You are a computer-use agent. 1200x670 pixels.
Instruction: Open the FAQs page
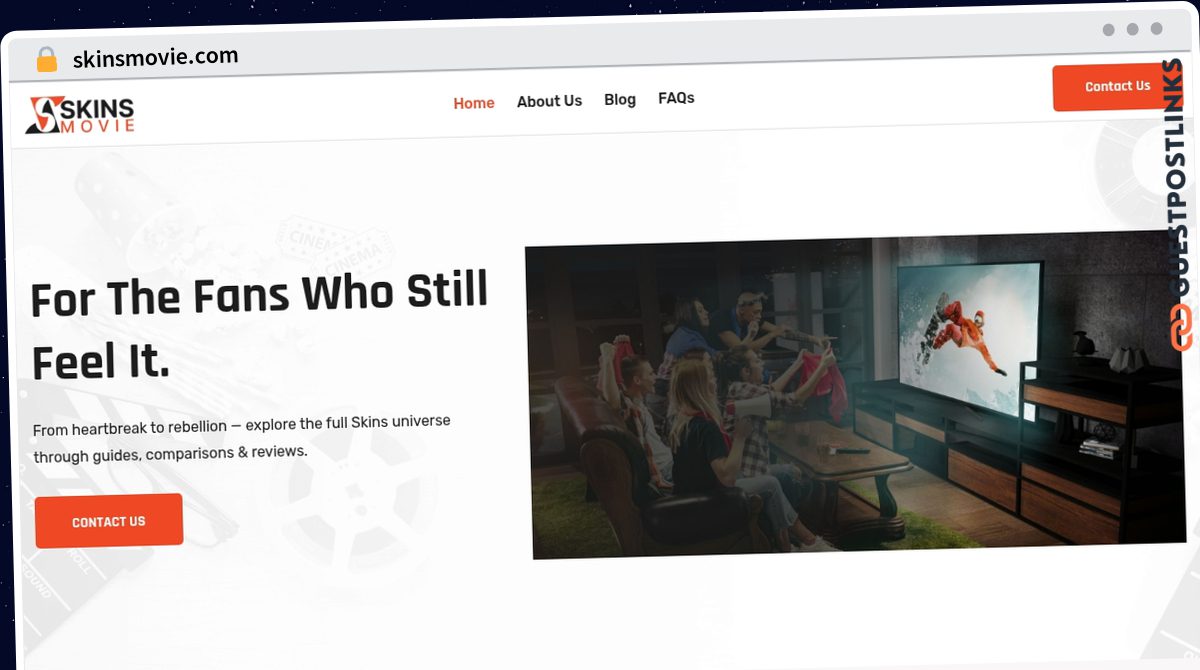click(x=676, y=98)
